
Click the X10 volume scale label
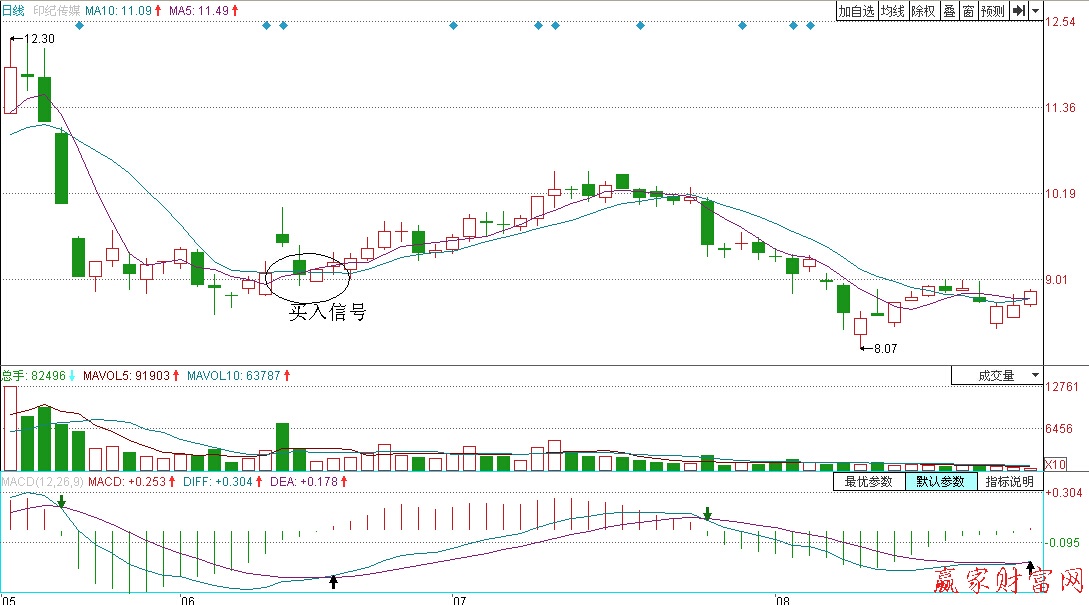(x=1055, y=465)
